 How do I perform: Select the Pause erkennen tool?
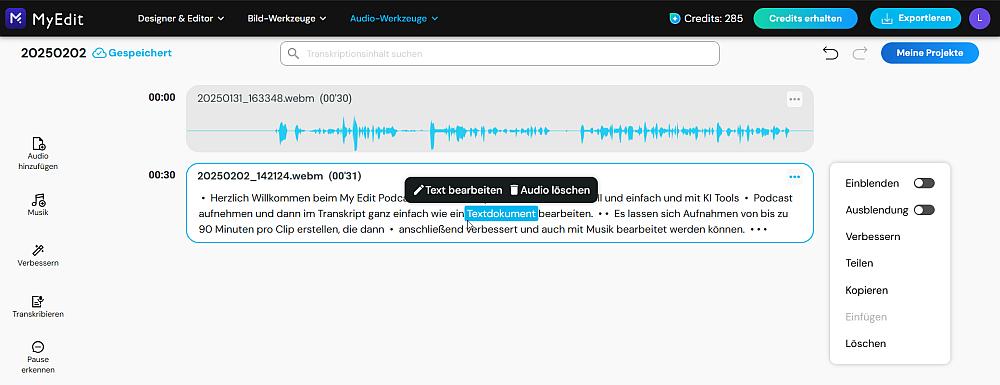click(x=38, y=357)
